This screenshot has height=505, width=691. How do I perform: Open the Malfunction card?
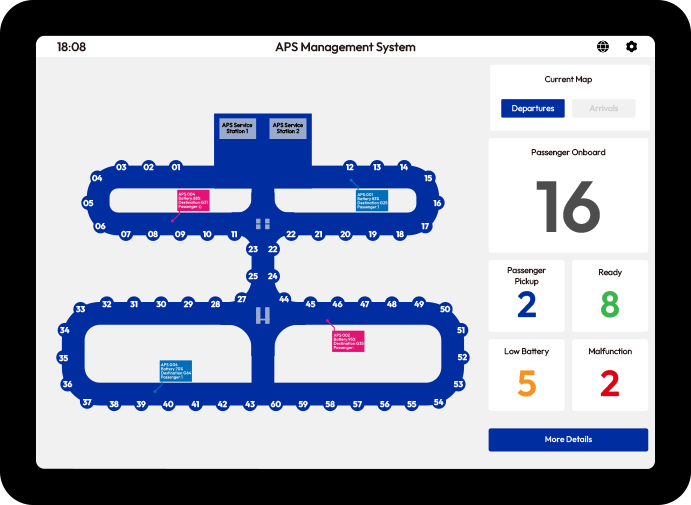[610, 375]
